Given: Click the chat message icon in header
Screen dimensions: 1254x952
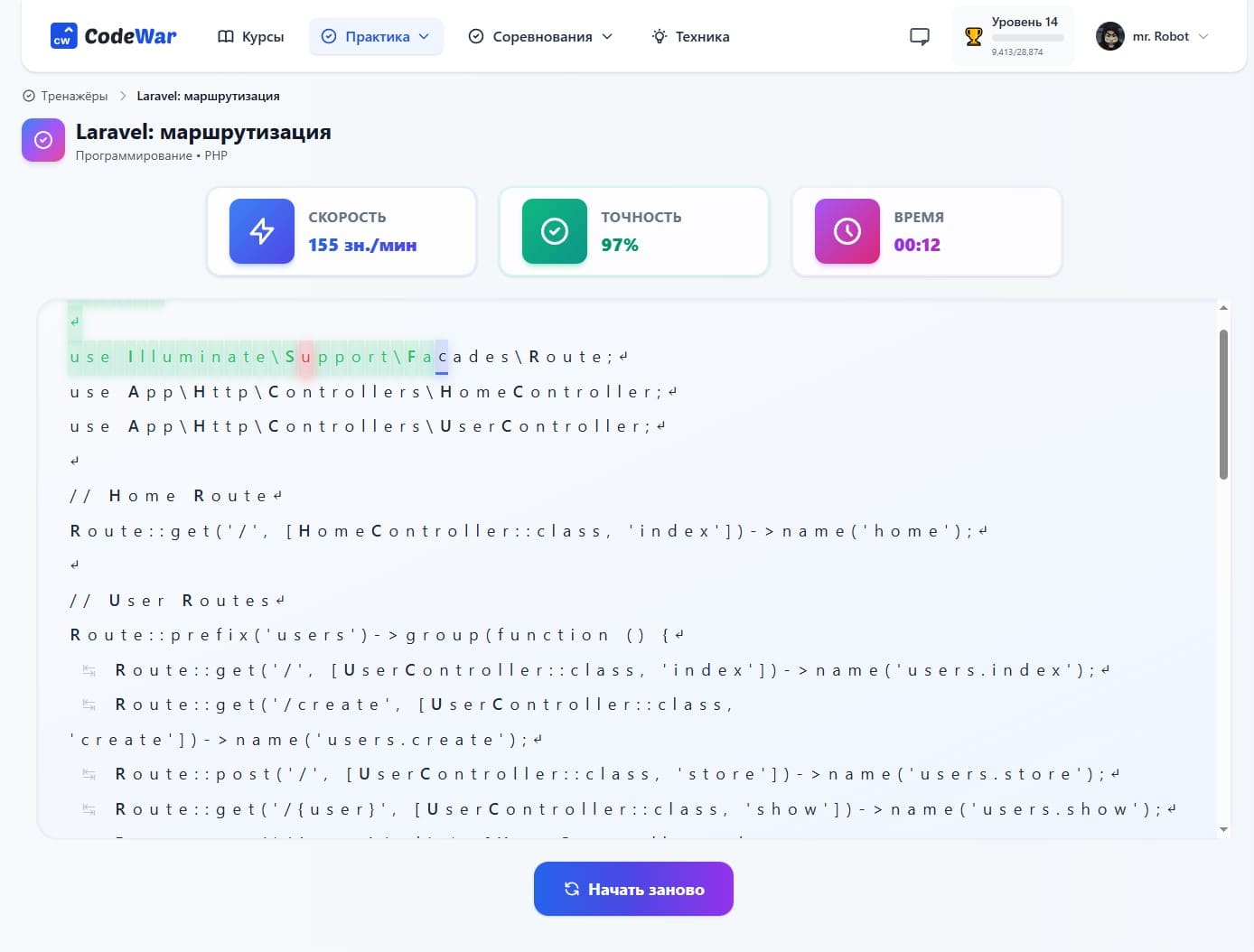Looking at the screenshot, I should 919,36.
